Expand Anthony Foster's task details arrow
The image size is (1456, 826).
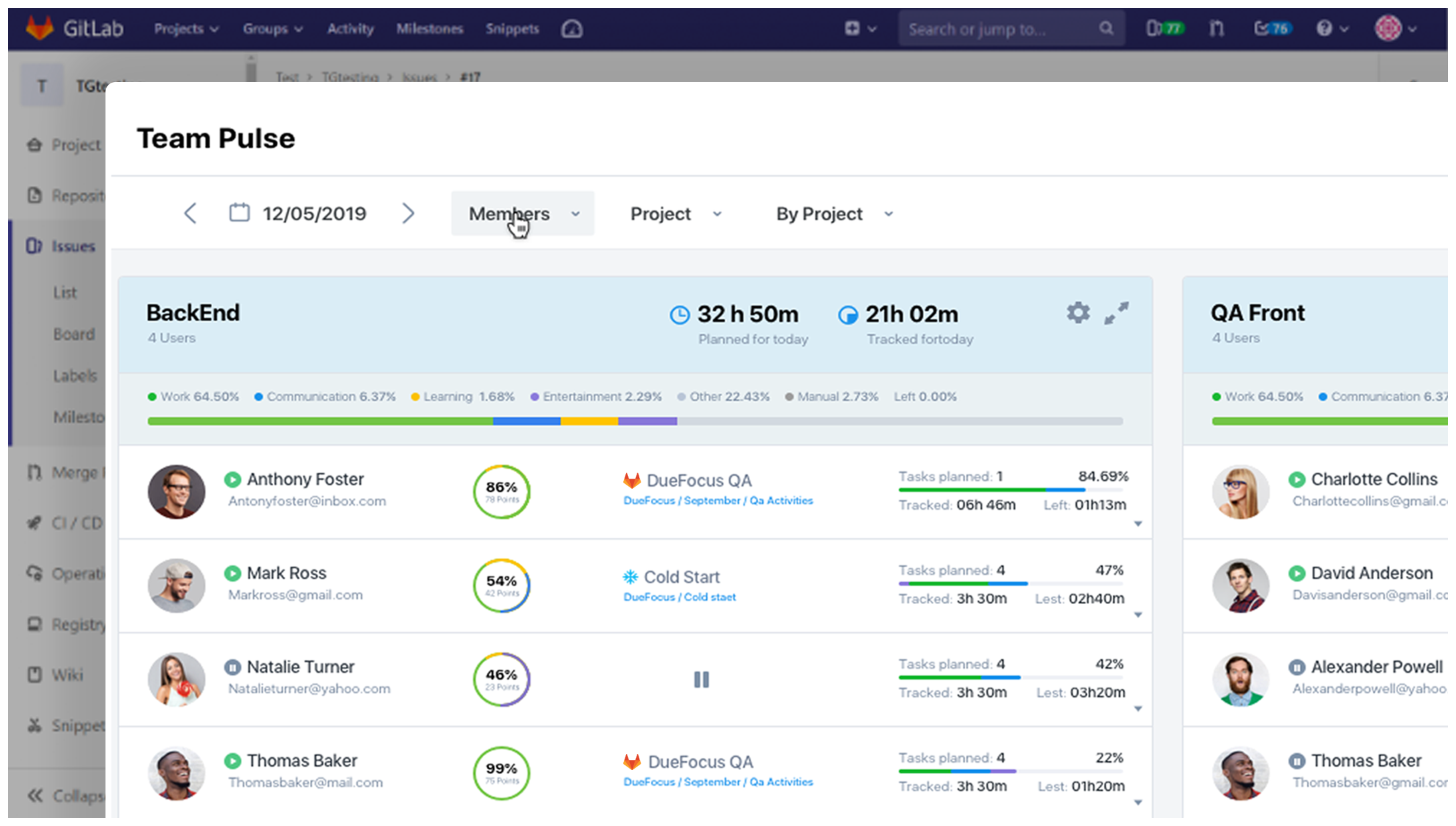click(1138, 524)
